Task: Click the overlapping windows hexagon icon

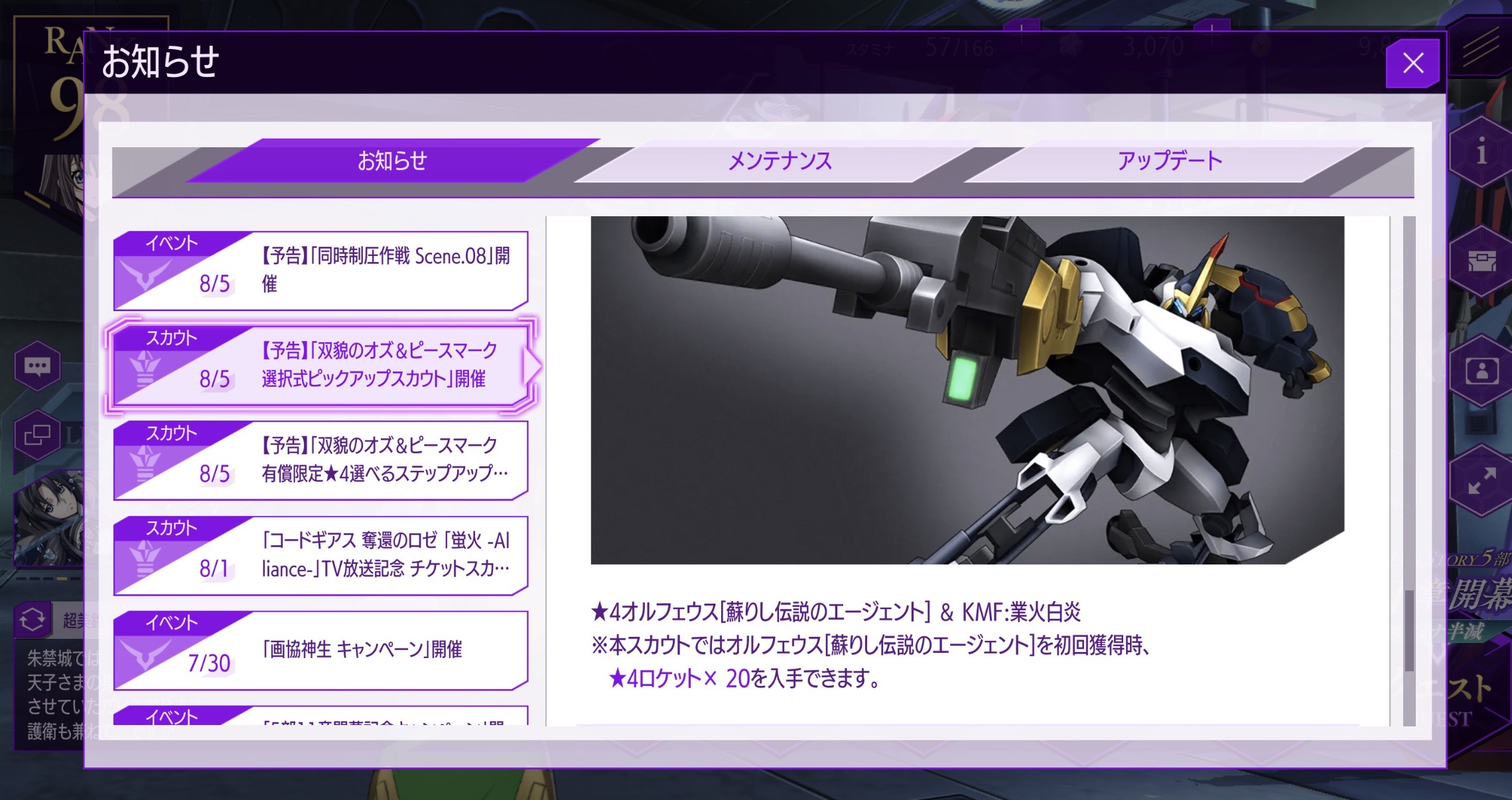Action: 37,435
